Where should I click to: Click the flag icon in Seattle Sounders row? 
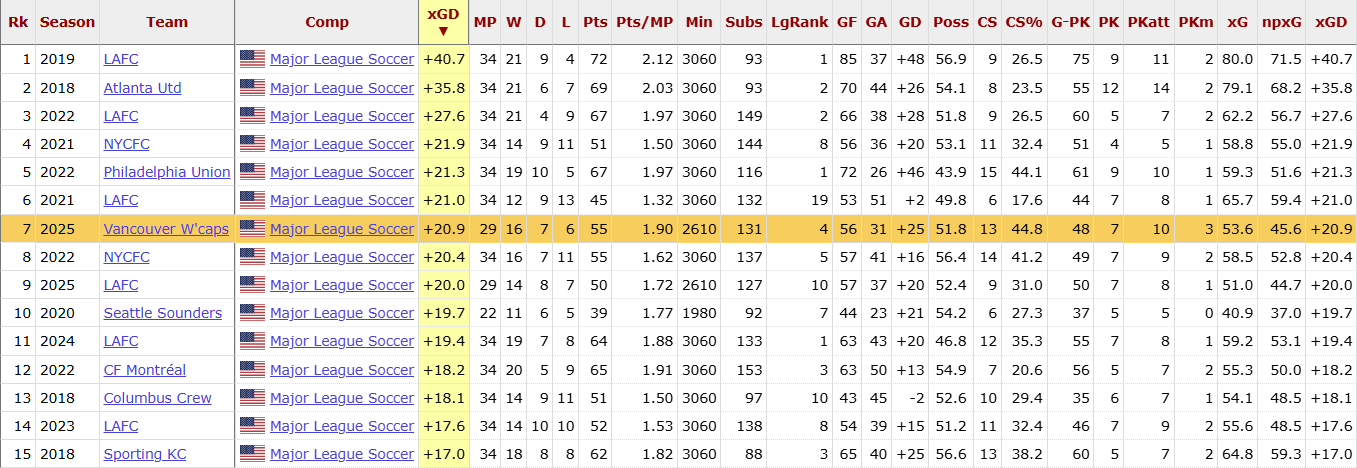(252, 313)
